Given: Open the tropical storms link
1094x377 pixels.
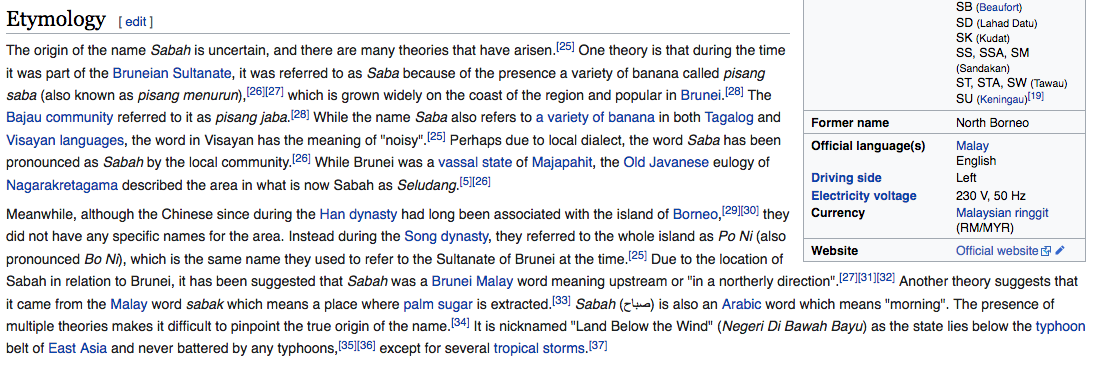Looking at the screenshot, I should coord(541,348).
